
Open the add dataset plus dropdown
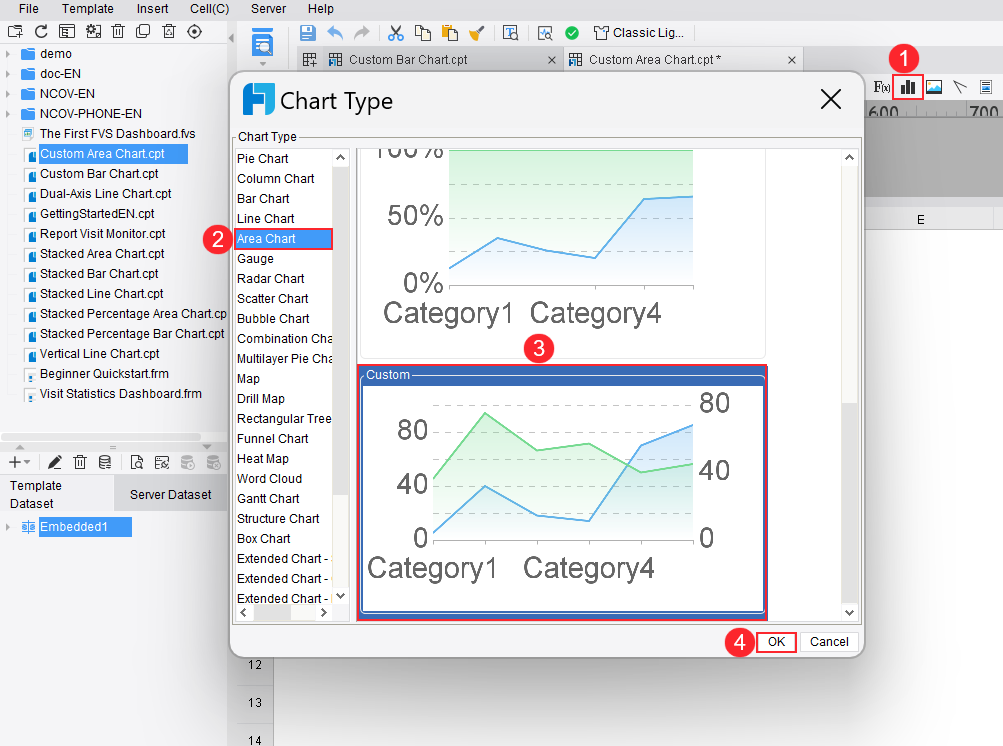tap(19, 462)
